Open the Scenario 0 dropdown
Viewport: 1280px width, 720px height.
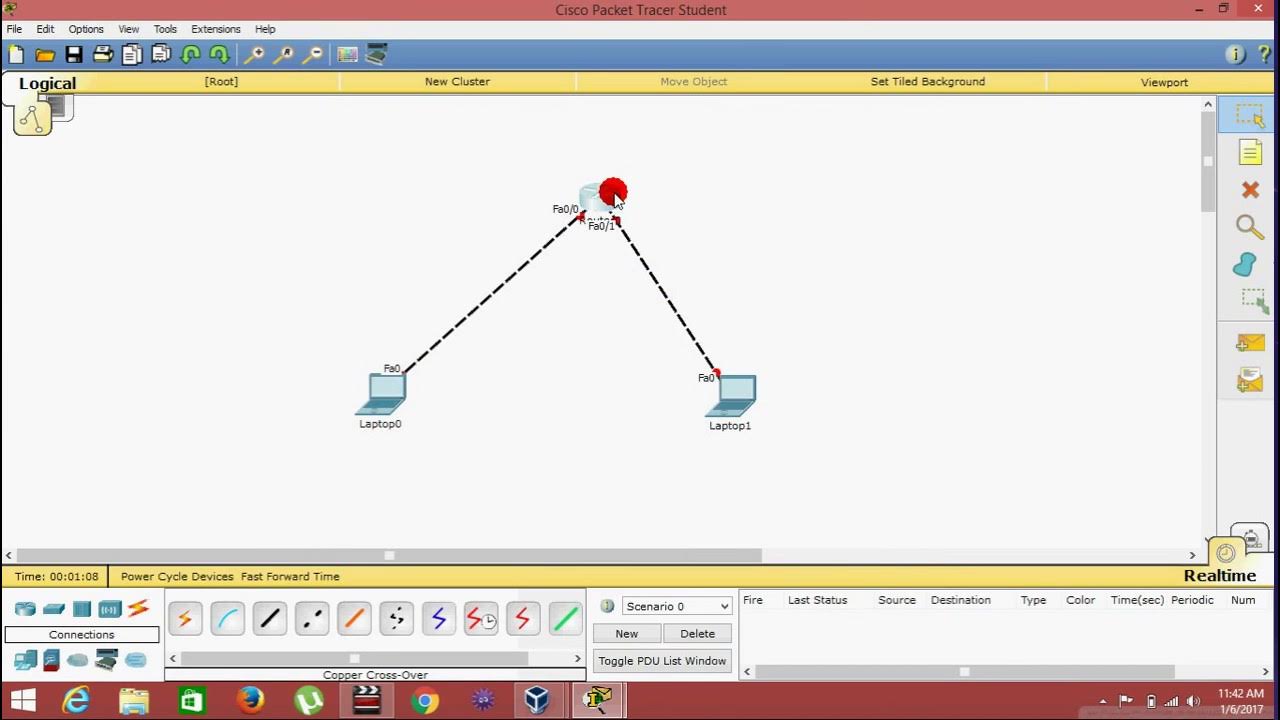(677, 606)
